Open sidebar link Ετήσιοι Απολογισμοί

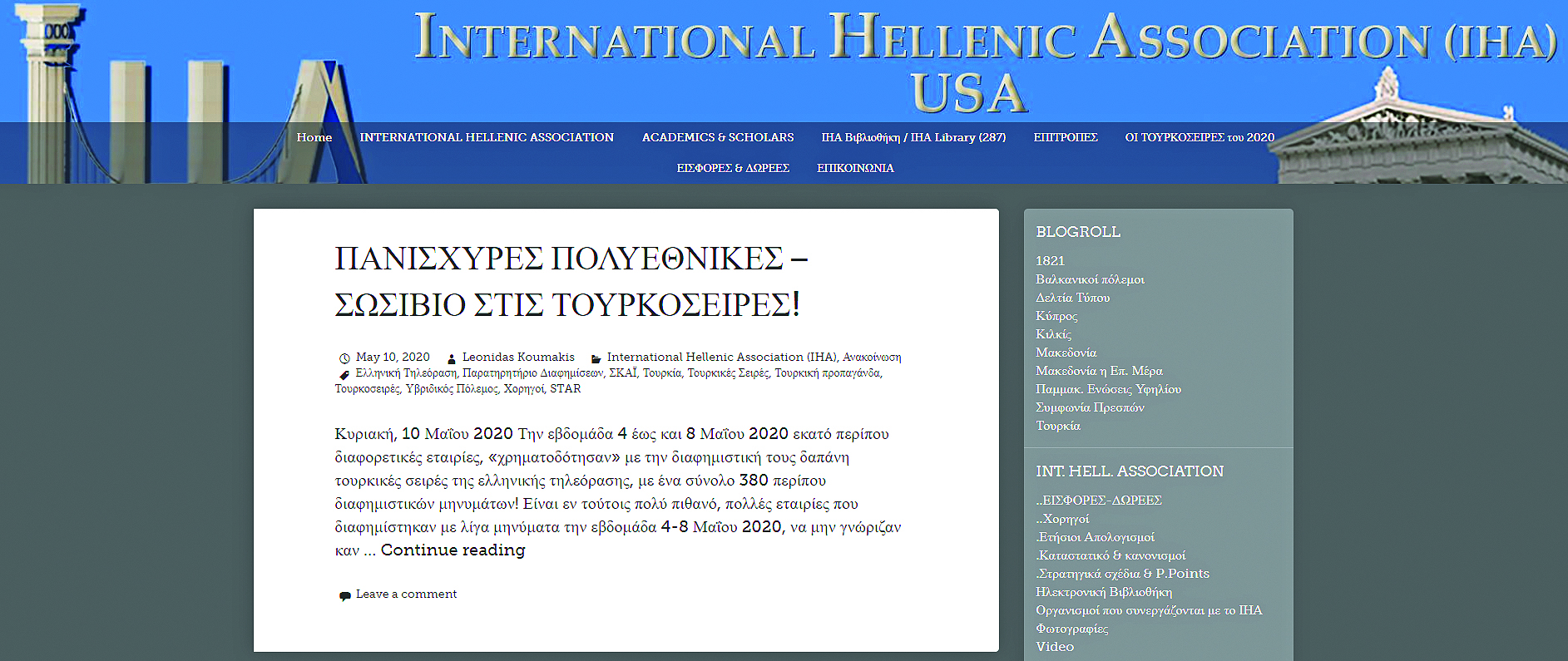point(1095,536)
